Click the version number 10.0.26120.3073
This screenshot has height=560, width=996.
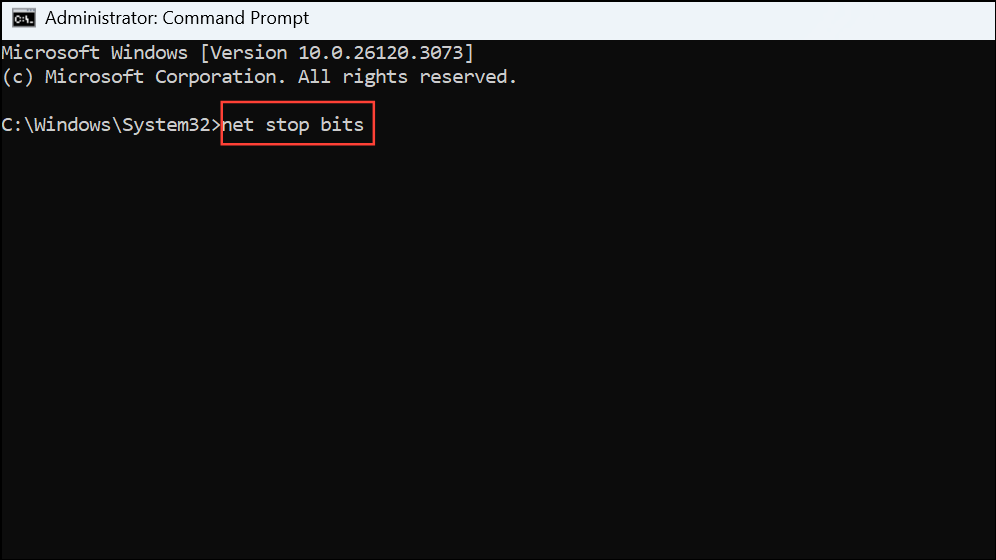(381, 53)
